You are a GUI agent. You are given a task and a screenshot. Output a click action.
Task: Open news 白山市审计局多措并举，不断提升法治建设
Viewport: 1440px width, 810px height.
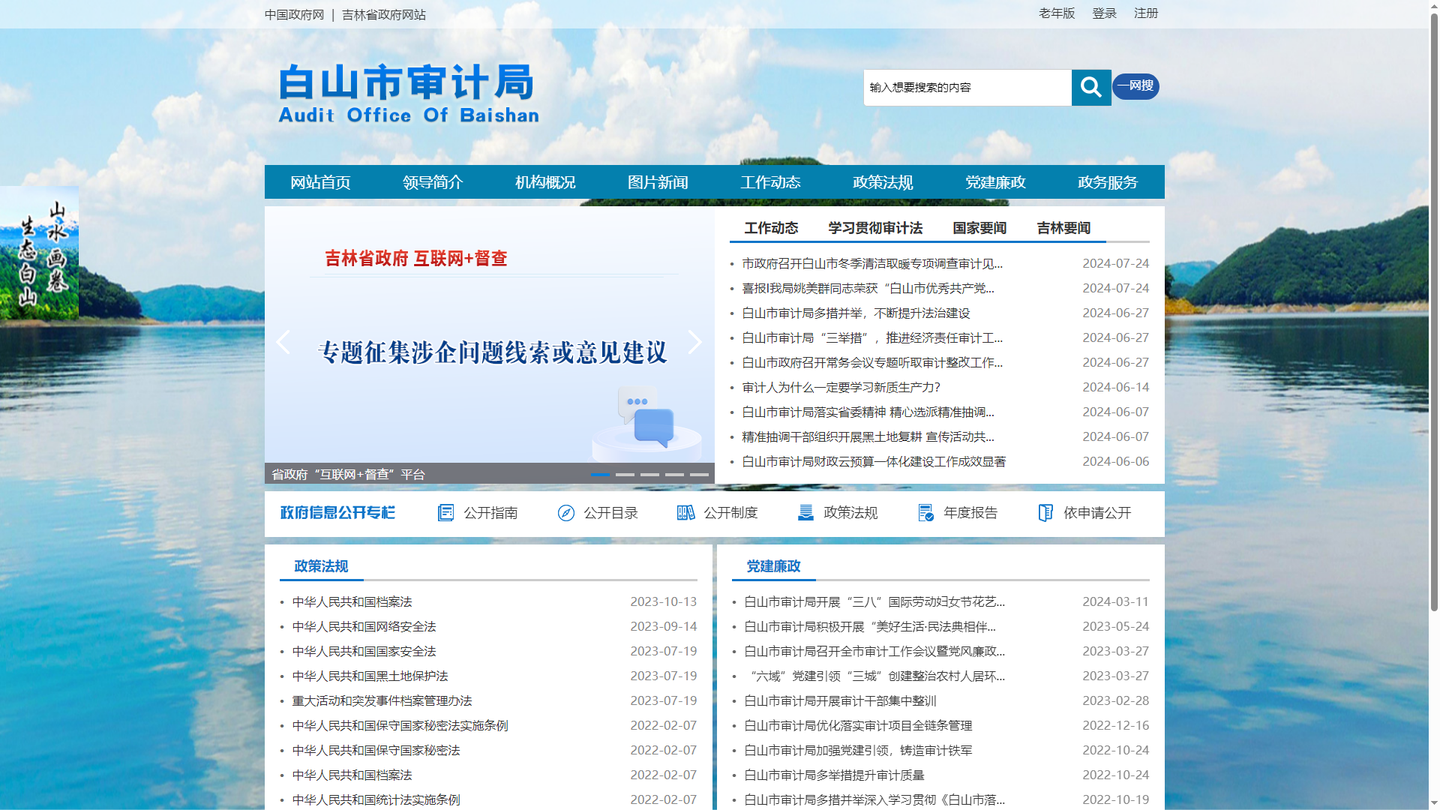point(856,313)
